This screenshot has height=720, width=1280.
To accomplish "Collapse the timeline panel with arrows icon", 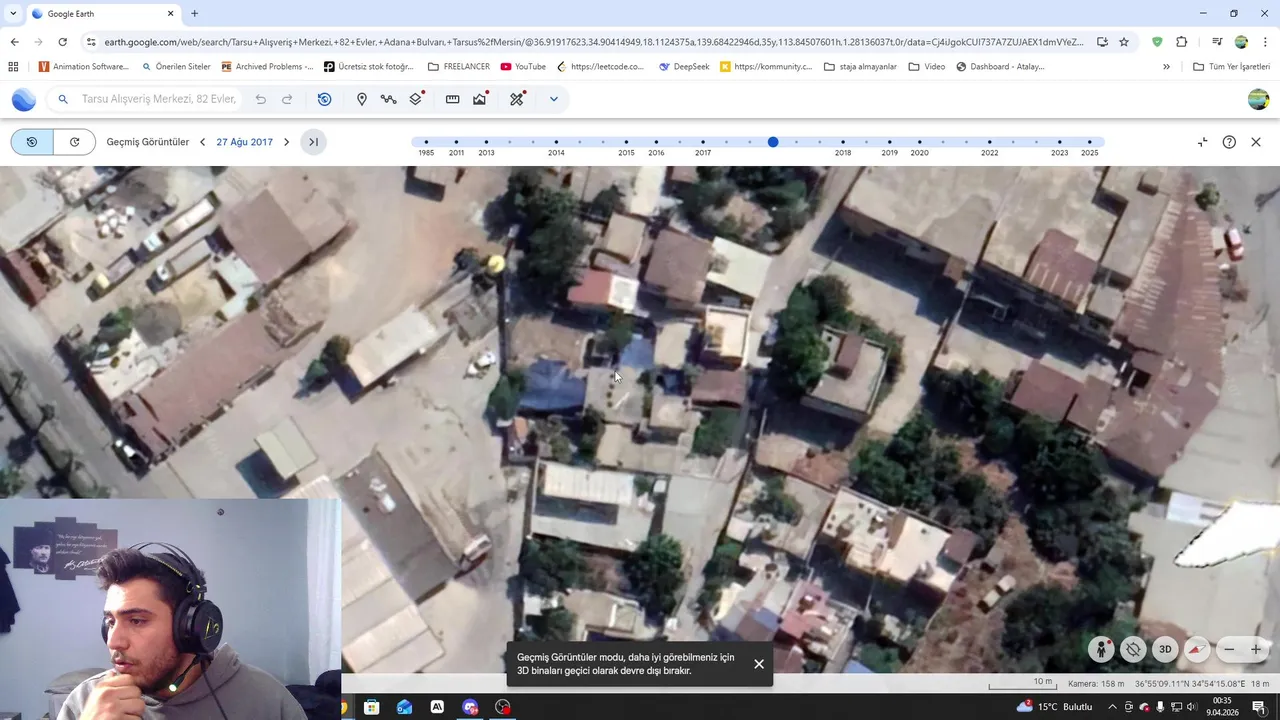I will tap(1202, 142).
